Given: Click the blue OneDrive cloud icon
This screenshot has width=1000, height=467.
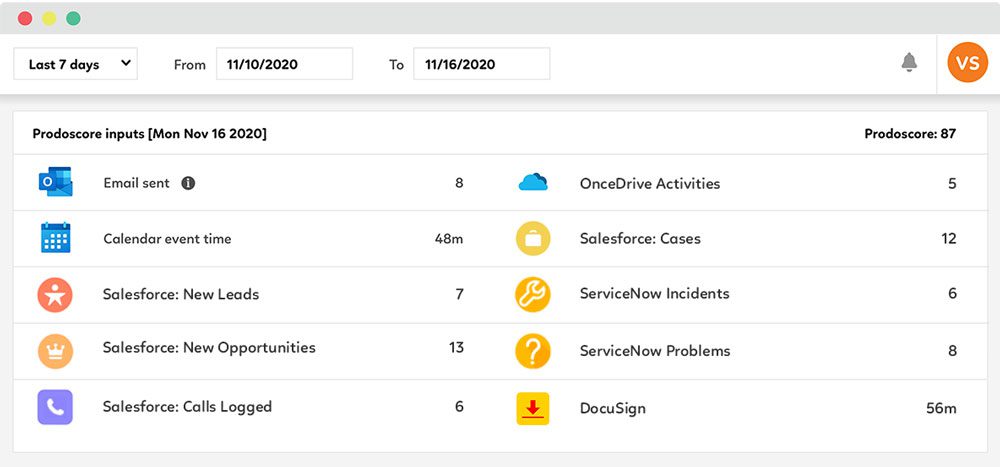Looking at the screenshot, I should point(533,182).
